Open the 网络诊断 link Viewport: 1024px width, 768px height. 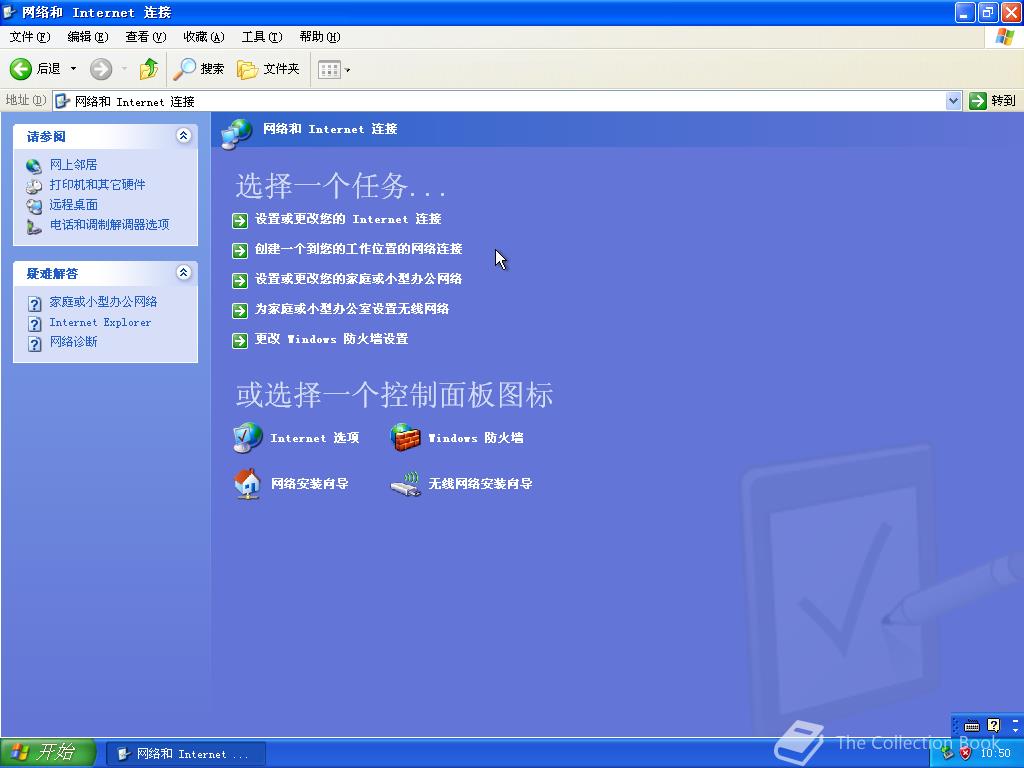click(73, 342)
